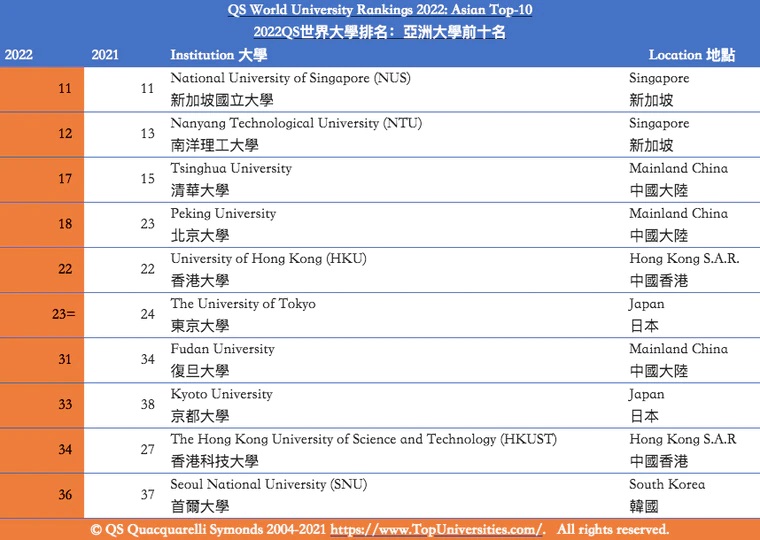Click the 2022 rank '17' orange cell
Image resolution: width=760 pixels, height=540 pixels.
pyautogui.click(x=42, y=179)
